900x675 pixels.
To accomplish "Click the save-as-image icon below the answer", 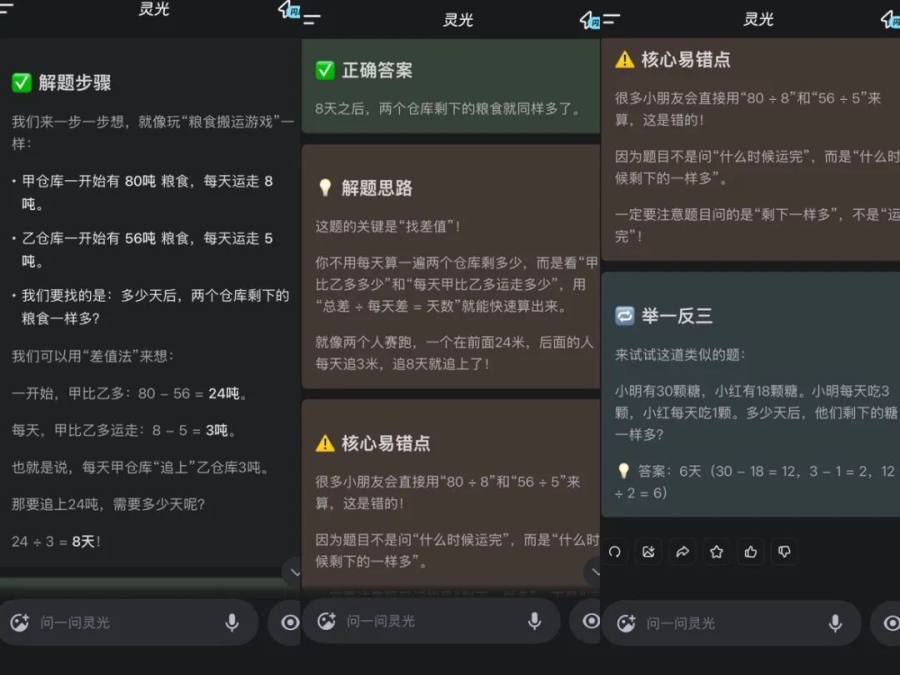I will (x=648, y=551).
